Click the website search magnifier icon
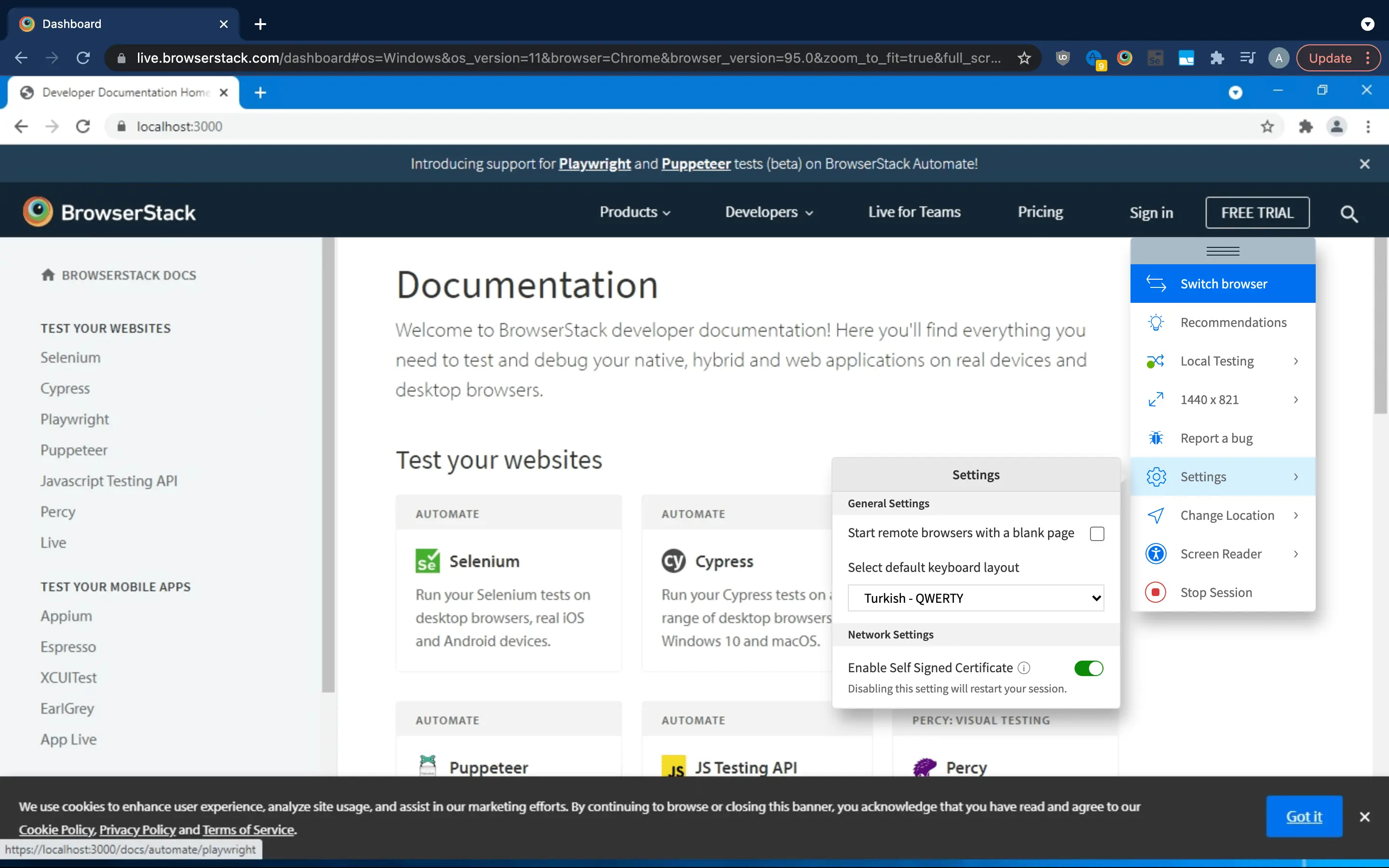 click(1348, 214)
